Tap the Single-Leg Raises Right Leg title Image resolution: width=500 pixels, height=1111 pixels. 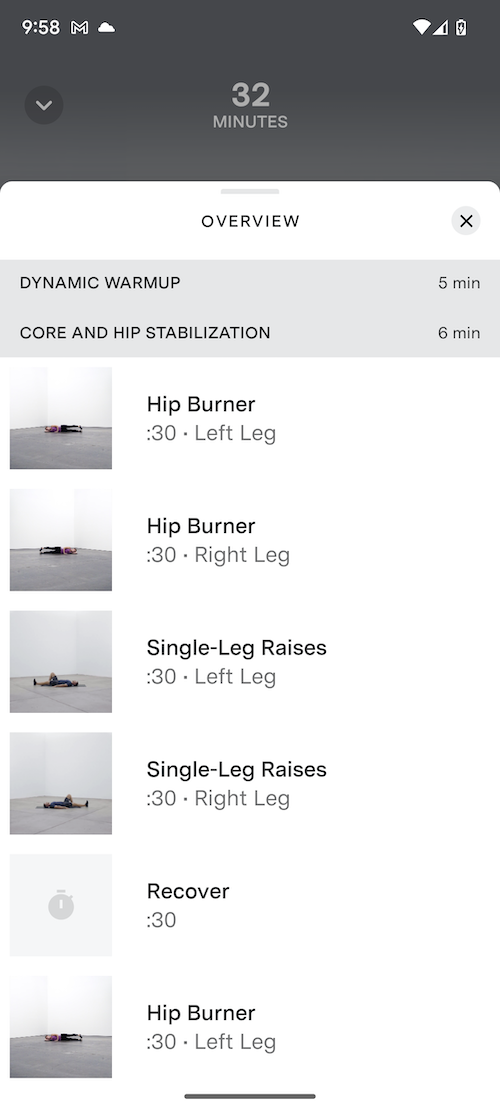tap(237, 769)
